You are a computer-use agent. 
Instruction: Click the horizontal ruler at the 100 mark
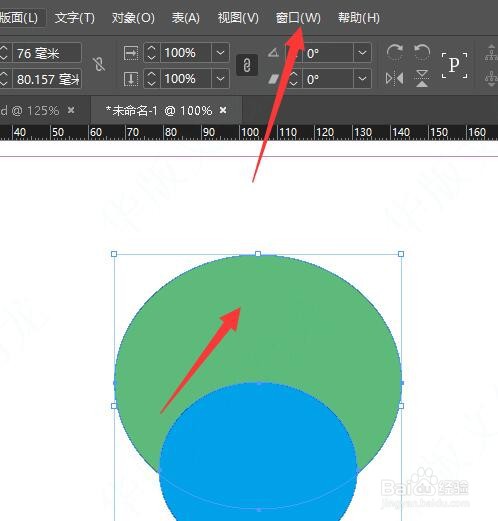250,132
